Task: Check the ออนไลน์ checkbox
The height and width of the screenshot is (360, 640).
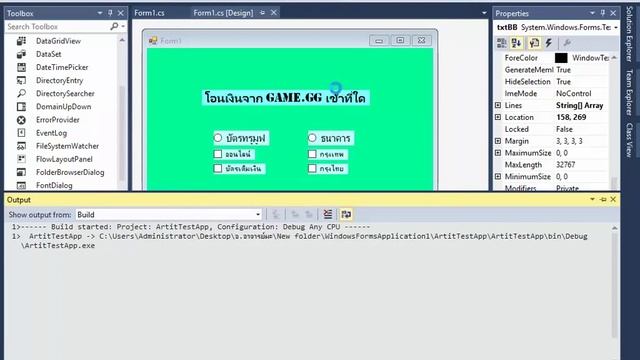Action: 218,154
